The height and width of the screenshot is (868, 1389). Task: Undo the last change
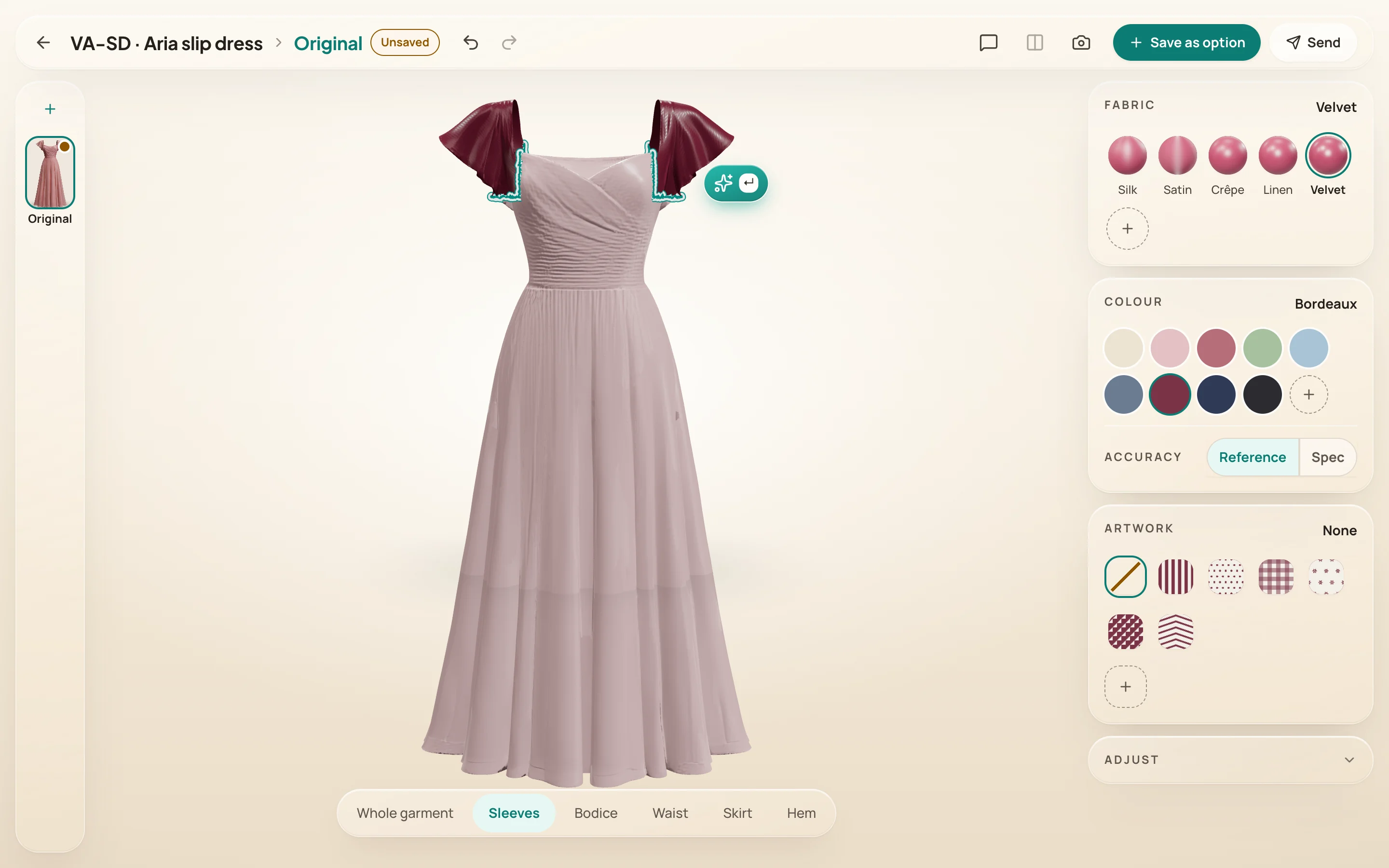click(471, 42)
